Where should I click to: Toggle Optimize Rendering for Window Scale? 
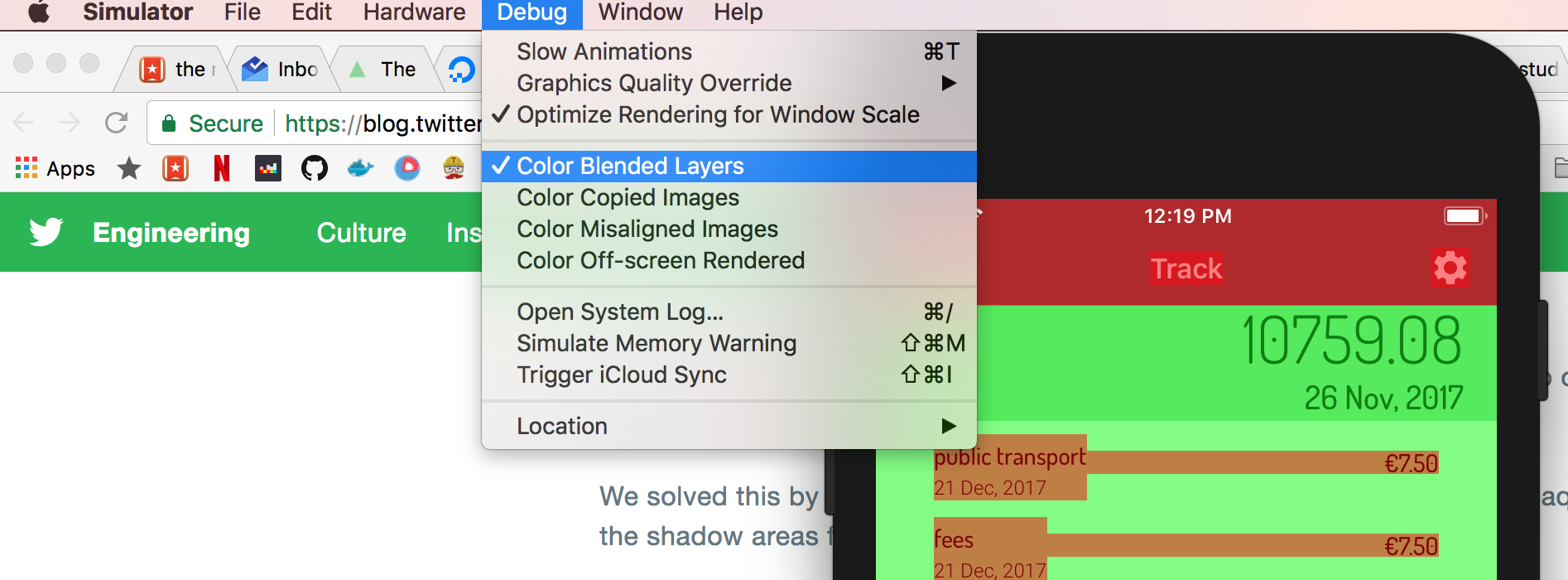click(x=718, y=115)
